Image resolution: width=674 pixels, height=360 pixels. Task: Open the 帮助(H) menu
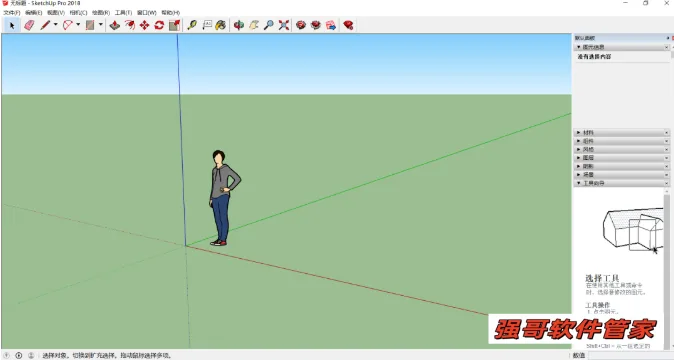[171, 13]
